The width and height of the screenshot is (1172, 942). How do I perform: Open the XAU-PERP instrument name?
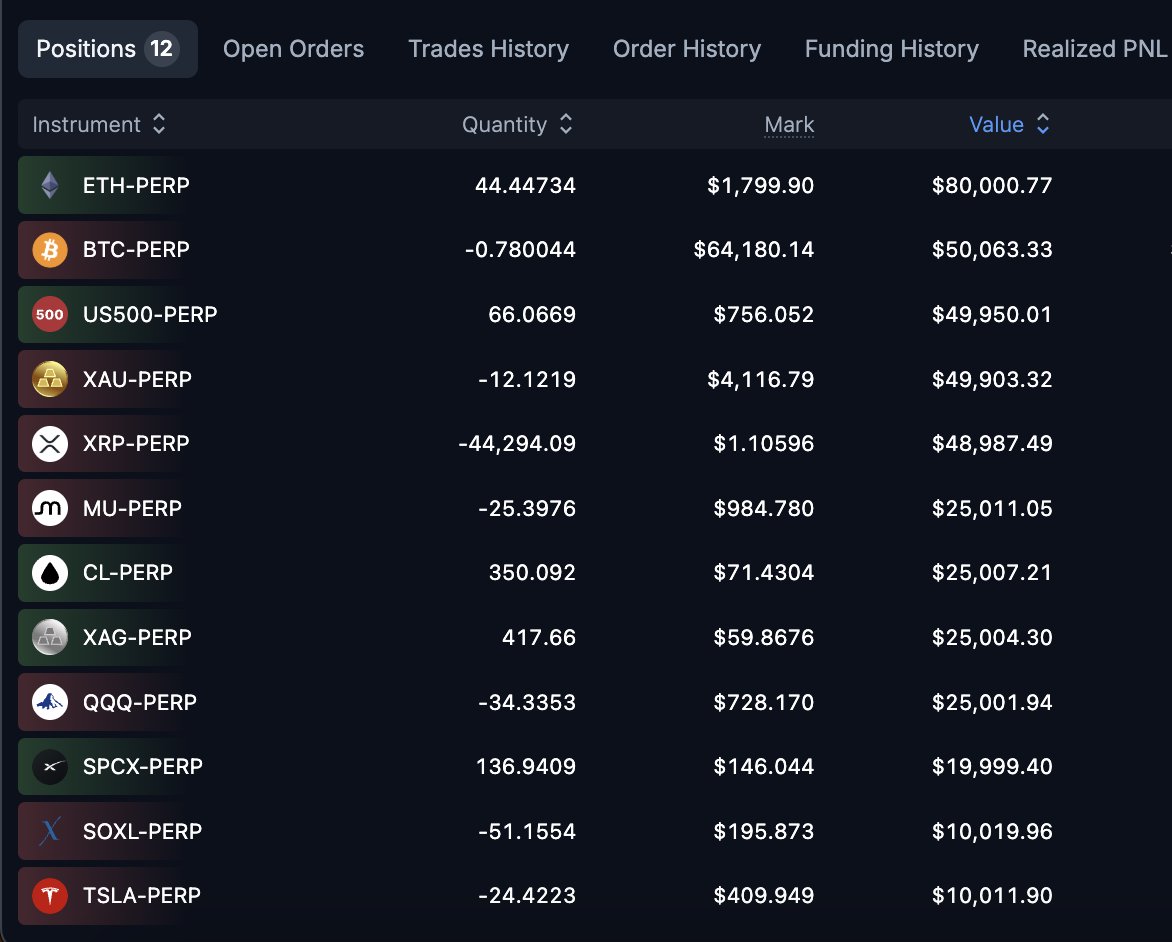138,379
